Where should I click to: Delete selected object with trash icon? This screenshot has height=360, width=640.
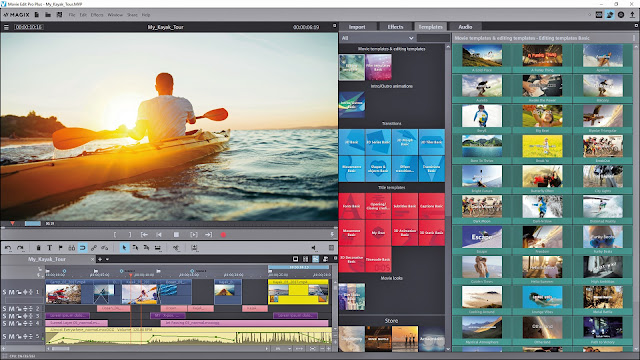38,248
